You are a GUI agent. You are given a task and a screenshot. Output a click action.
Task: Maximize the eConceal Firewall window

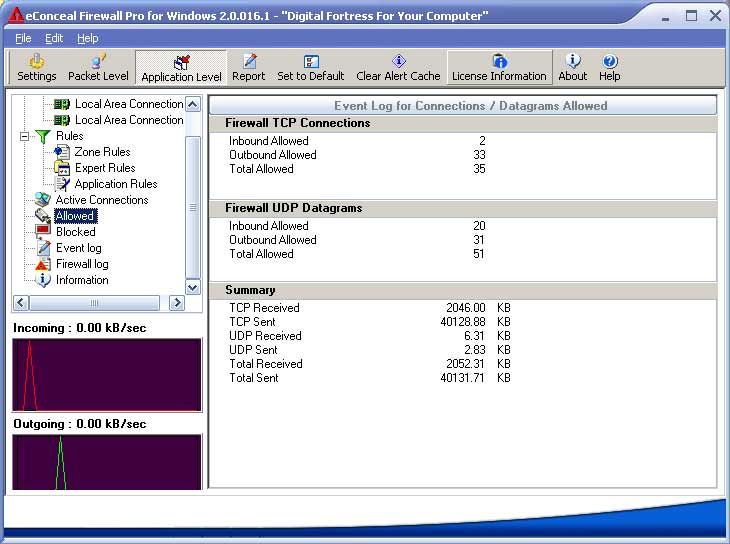point(691,16)
